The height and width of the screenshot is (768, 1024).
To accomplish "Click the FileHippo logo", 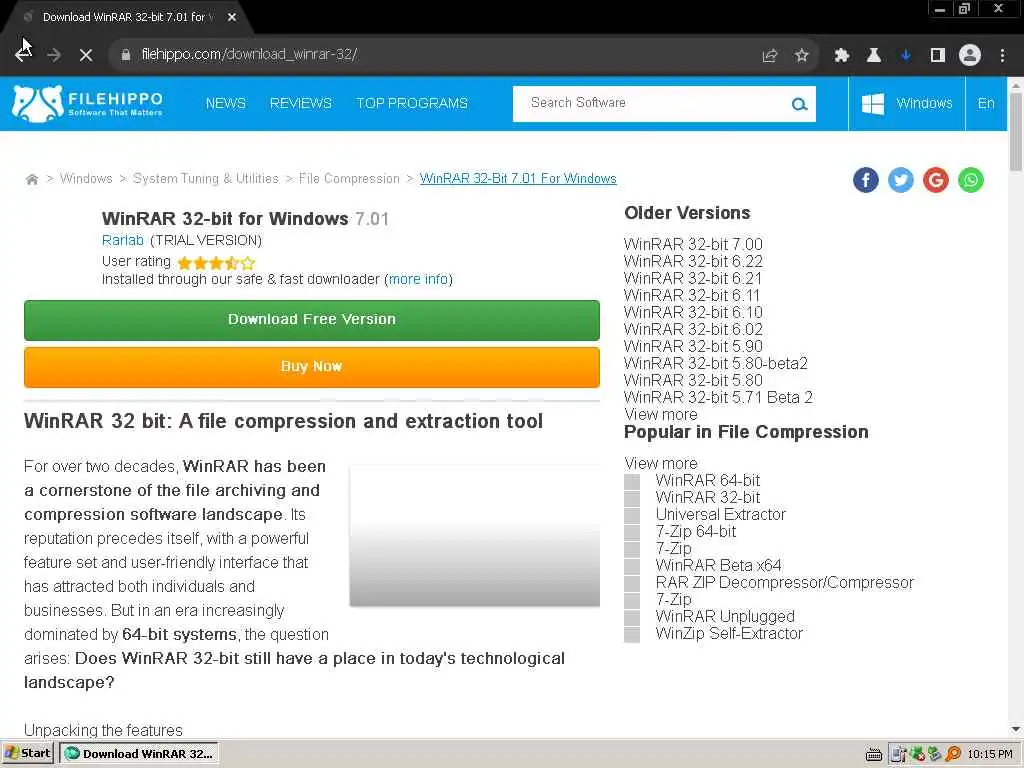I will point(88,104).
